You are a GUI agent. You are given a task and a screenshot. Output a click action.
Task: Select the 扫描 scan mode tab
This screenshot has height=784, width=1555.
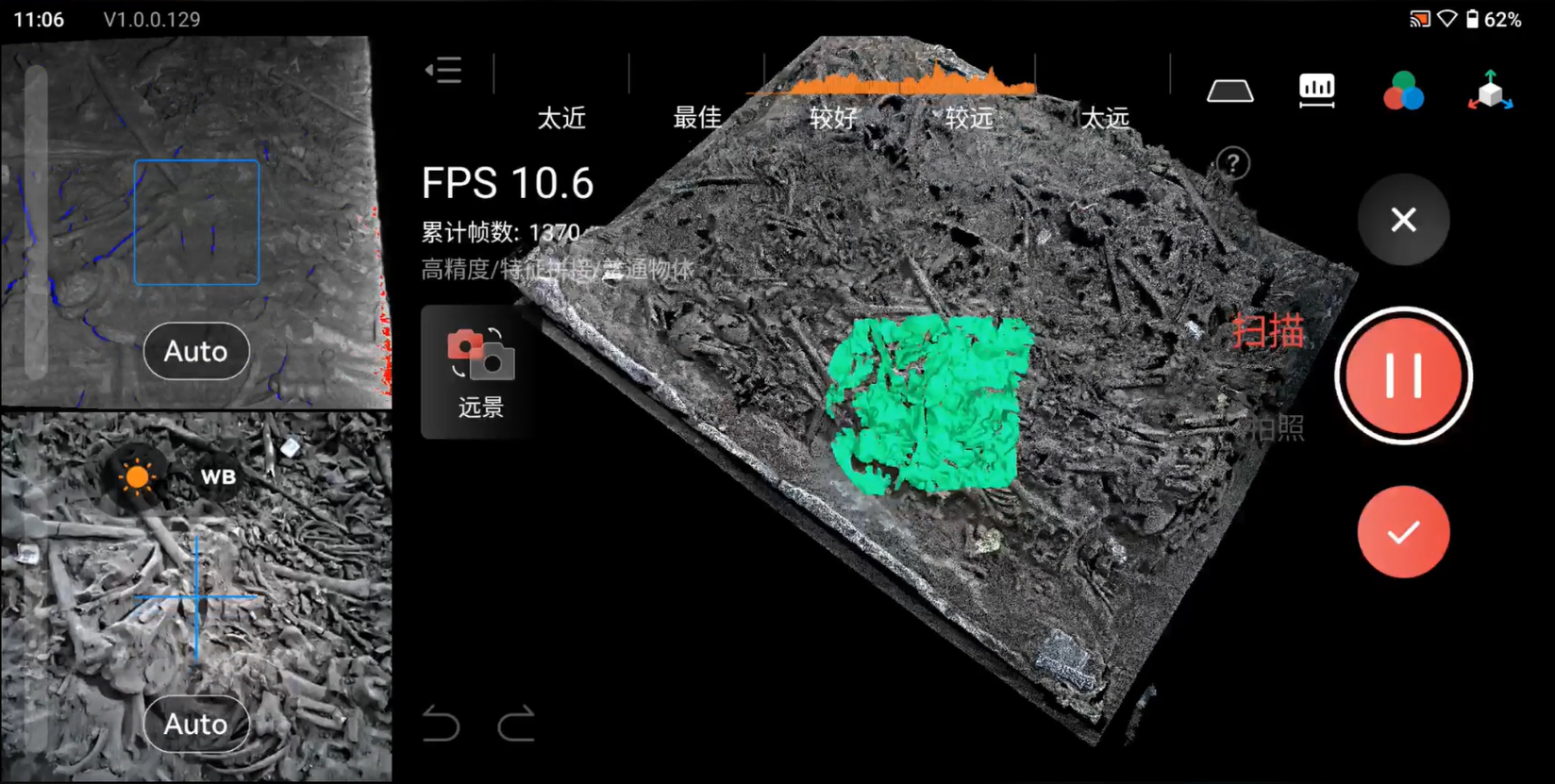pyautogui.click(x=1268, y=331)
